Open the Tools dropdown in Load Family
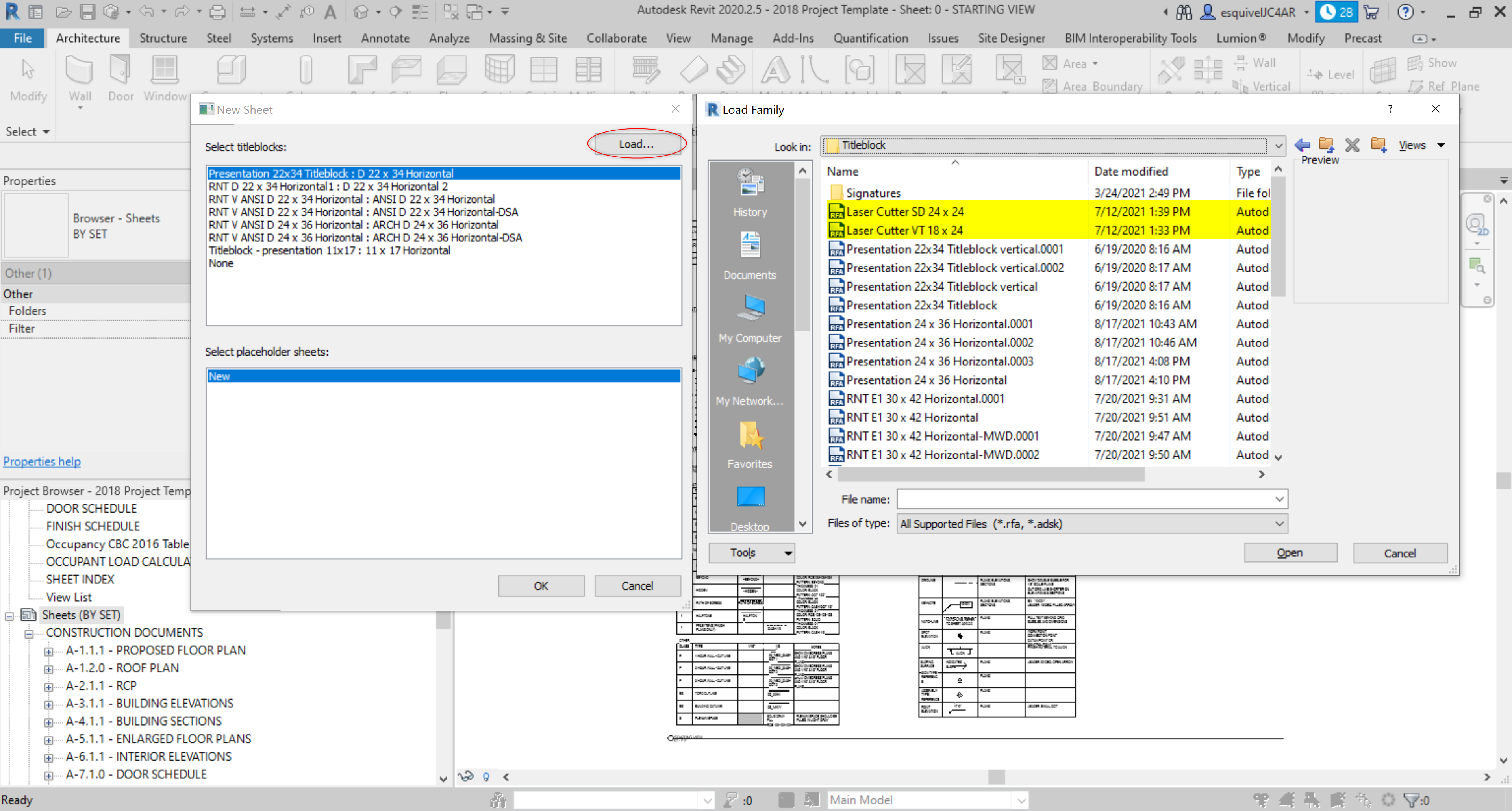This screenshot has height=811, width=1512. tap(751, 553)
